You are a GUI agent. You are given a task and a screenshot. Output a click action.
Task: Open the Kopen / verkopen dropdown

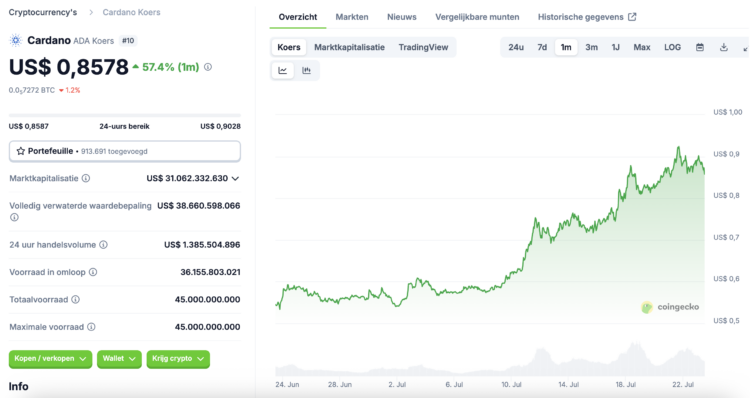[x=50, y=359]
